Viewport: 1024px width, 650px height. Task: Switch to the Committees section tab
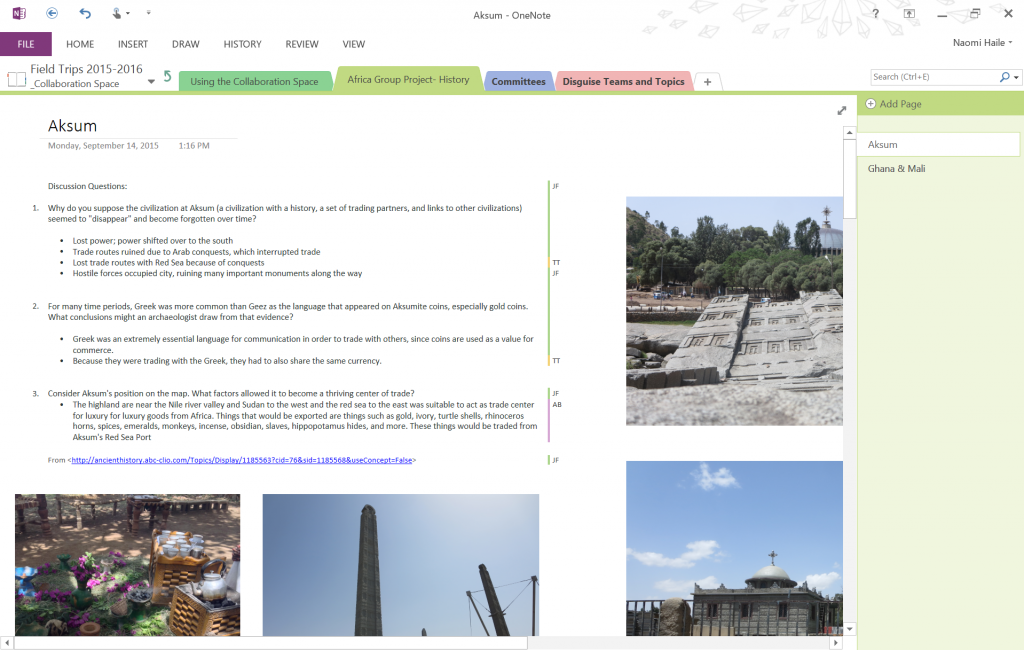518,82
